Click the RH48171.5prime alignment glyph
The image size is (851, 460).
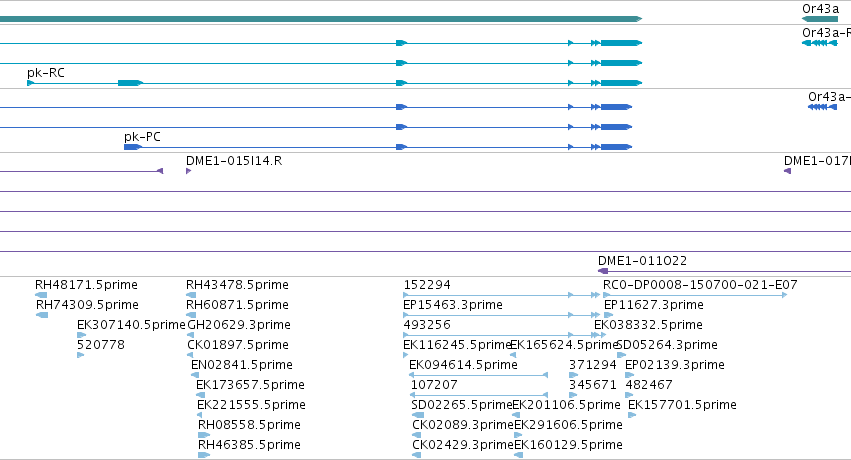41,295
